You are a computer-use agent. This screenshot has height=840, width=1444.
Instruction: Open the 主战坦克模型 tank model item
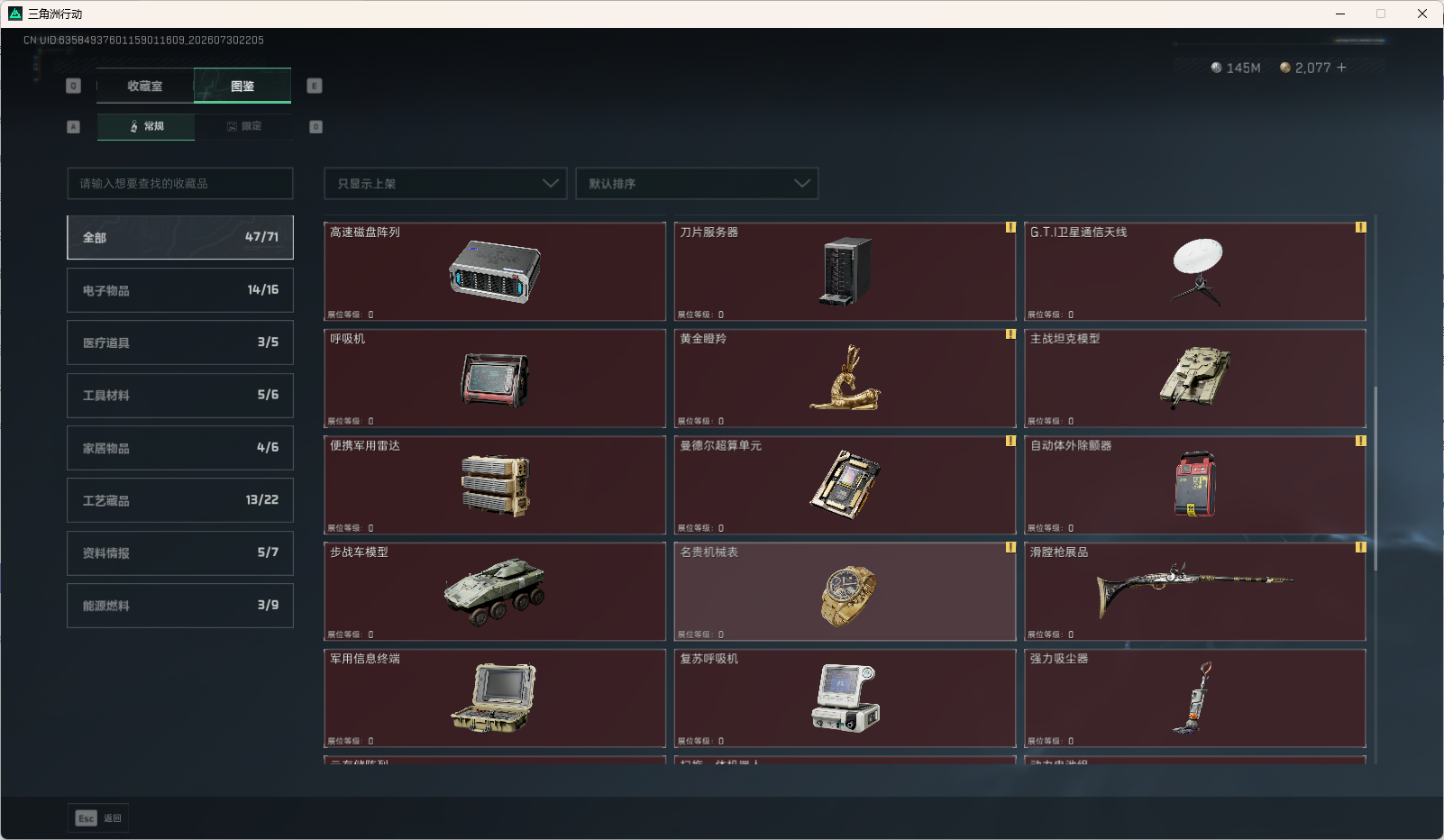tap(1195, 378)
